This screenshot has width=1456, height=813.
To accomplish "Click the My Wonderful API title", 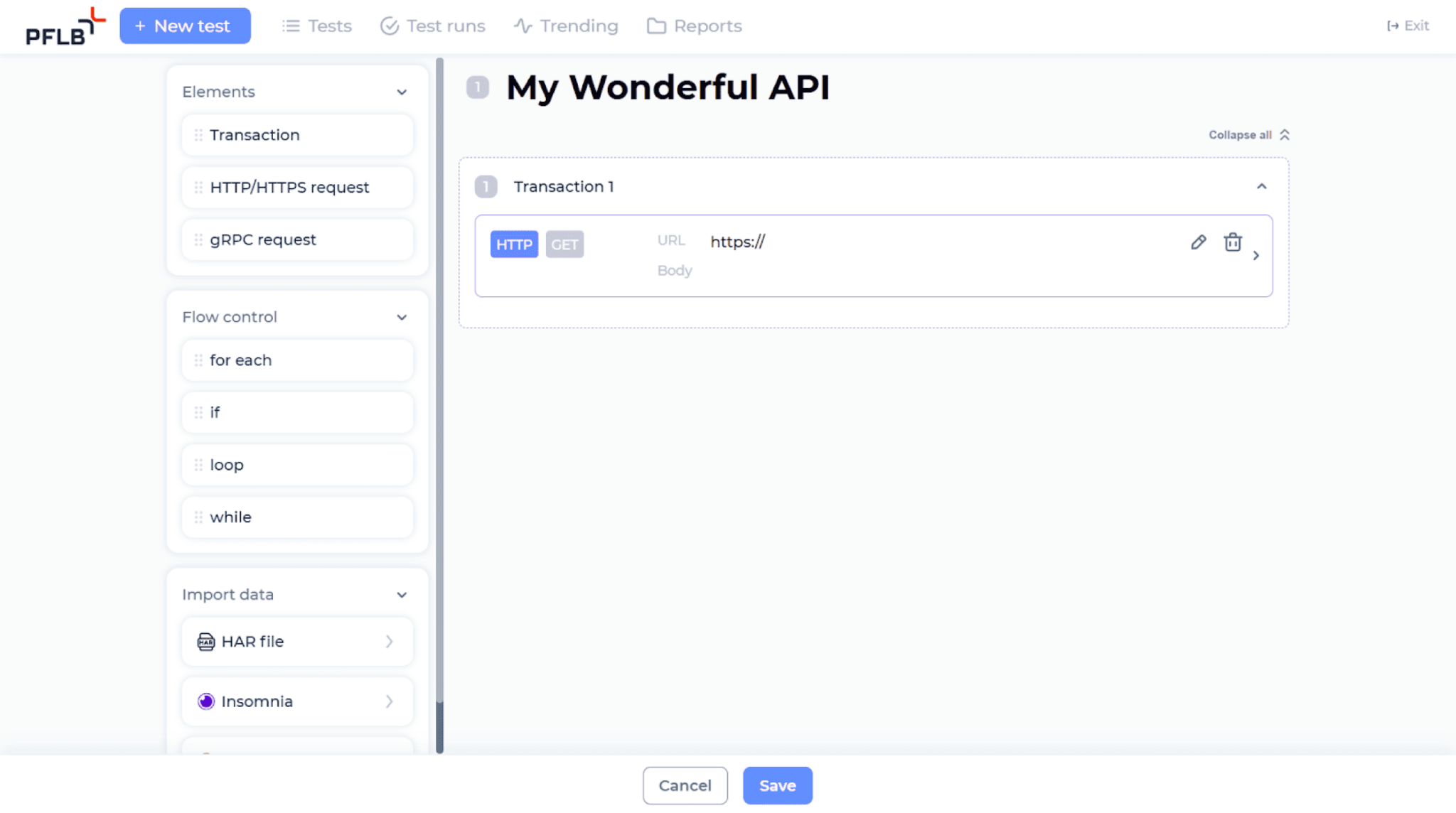I will click(668, 88).
